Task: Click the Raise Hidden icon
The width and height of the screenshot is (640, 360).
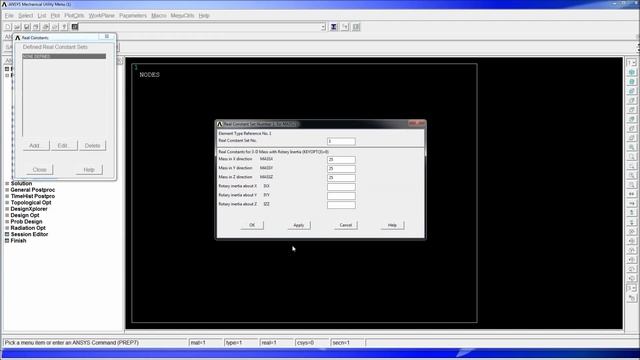Action: pos(333,27)
